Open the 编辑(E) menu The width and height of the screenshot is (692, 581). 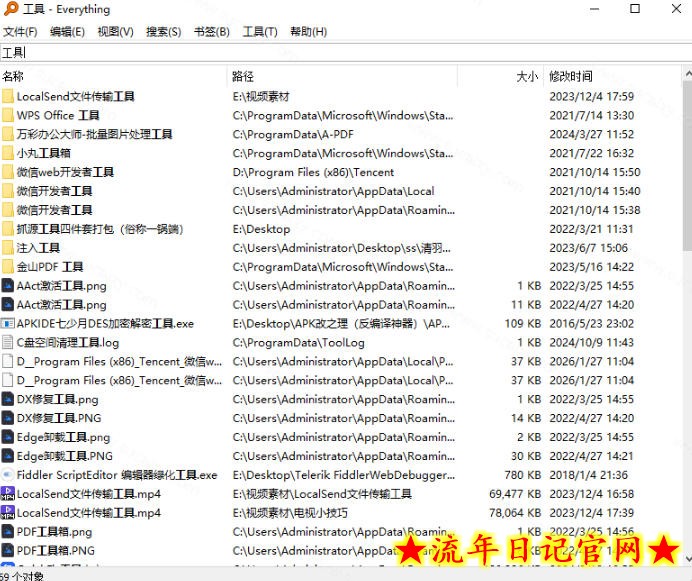(x=67, y=32)
